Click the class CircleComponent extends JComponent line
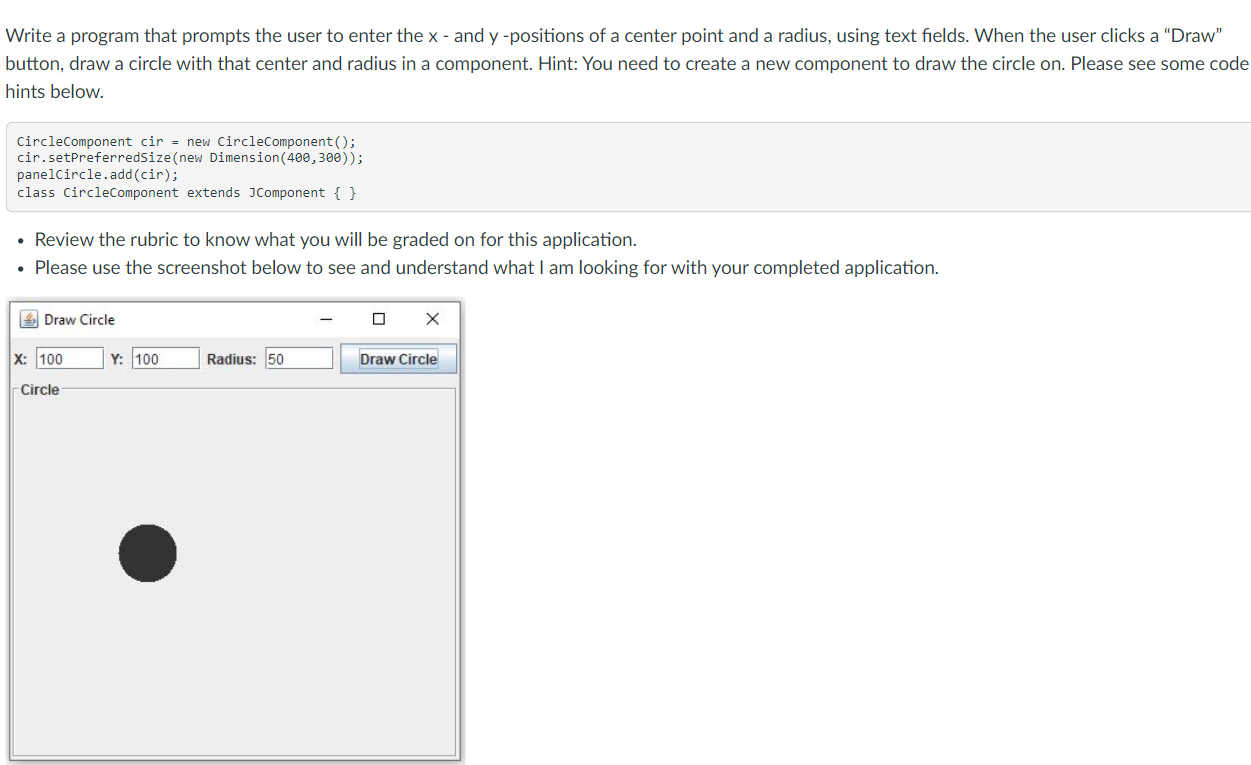The width and height of the screenshot is (1251, 765). [x=187, y=192]
